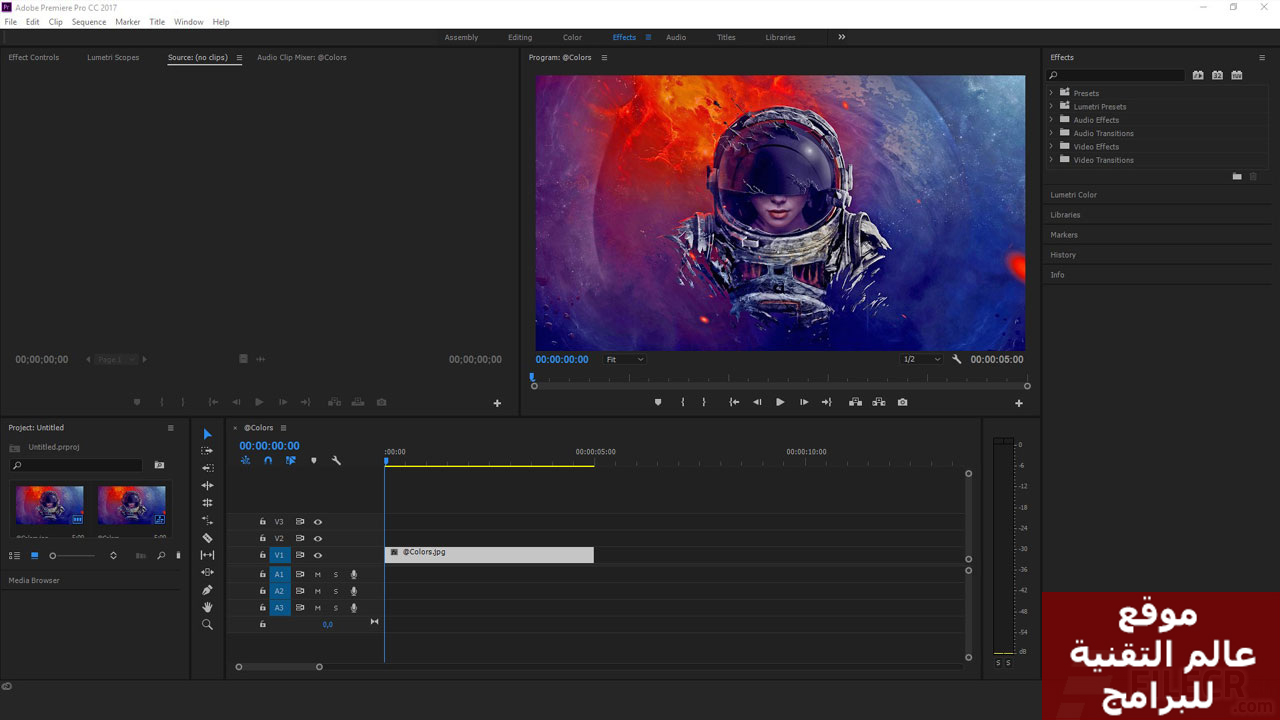Mark Out point in Program monitor
This screenshot has height=720, width=1280.
click(x=704, y=402)
